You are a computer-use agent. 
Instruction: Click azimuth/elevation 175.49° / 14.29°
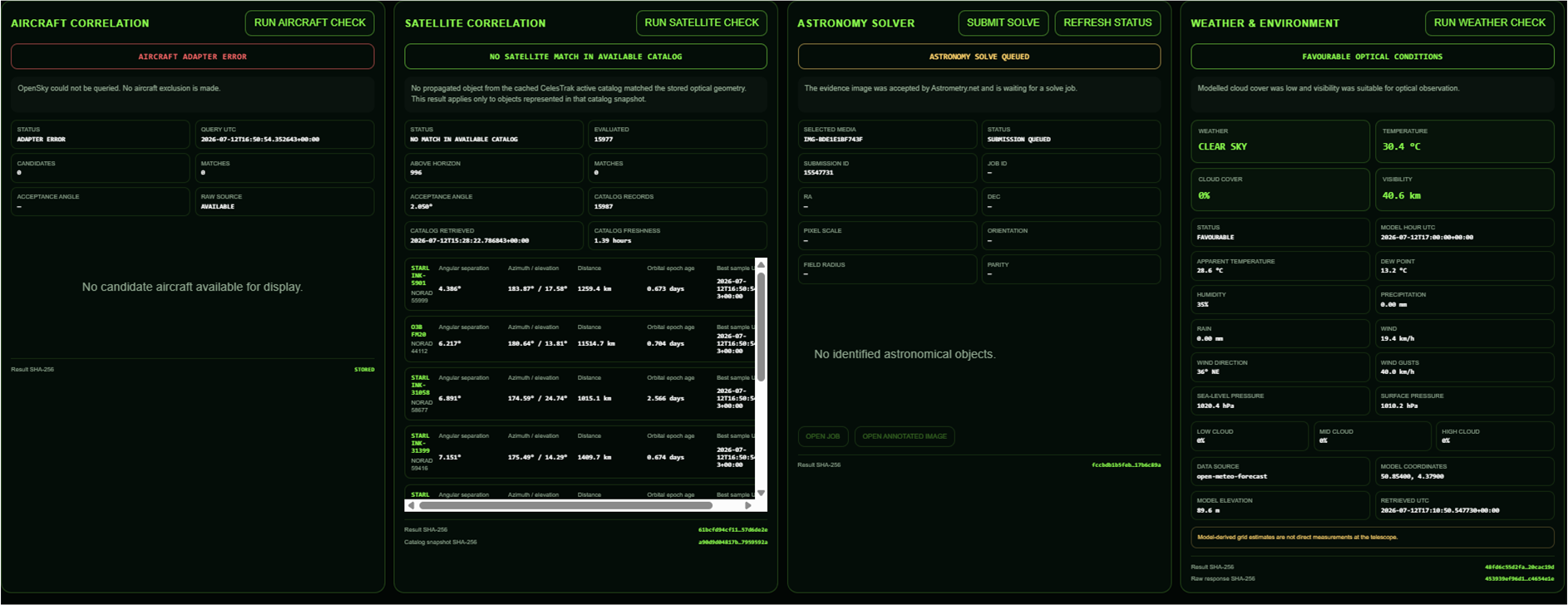[537, 457]
